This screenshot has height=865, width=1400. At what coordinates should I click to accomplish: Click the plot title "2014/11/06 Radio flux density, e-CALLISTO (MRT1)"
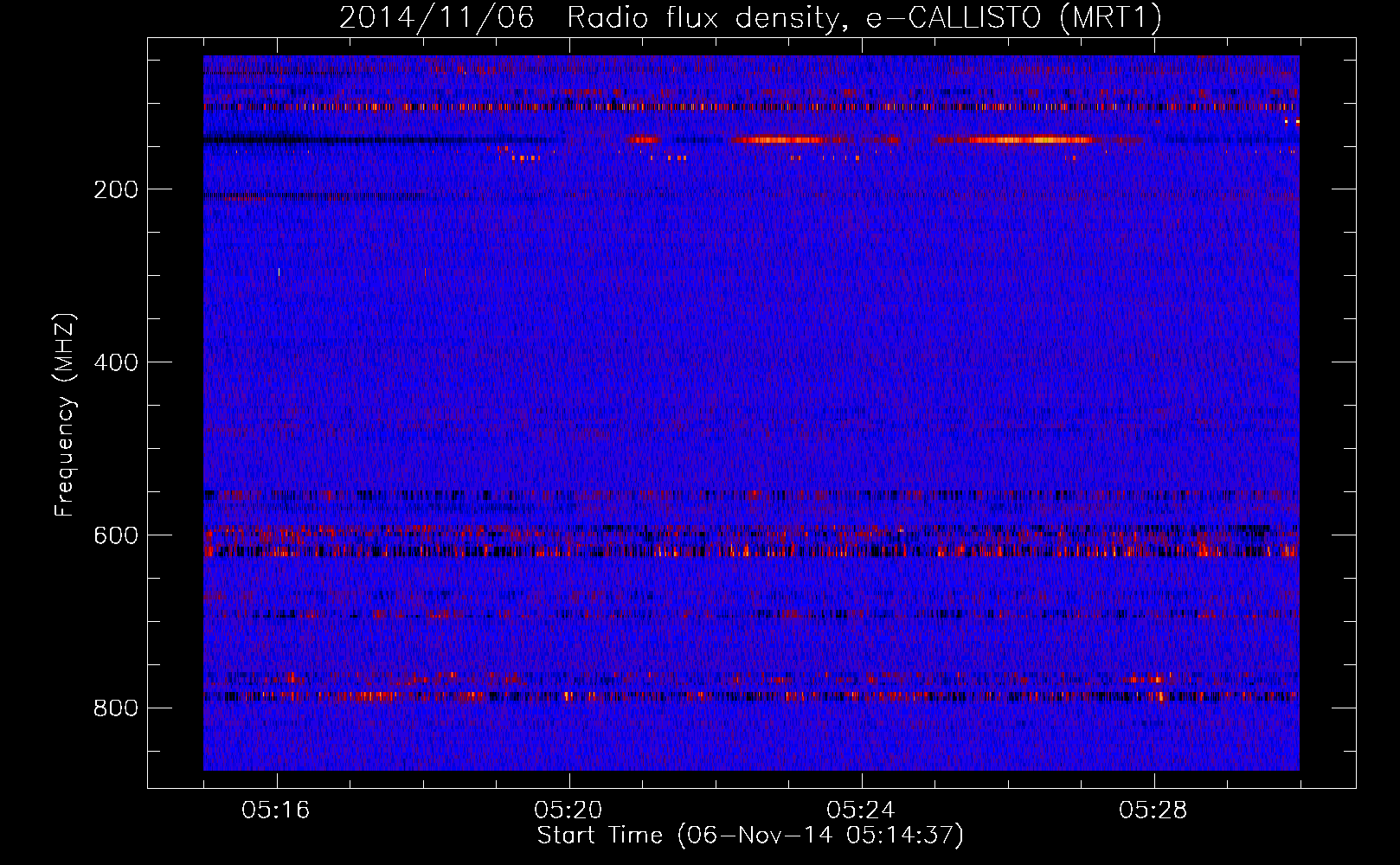pyautogui.click(x=750, y=17)
